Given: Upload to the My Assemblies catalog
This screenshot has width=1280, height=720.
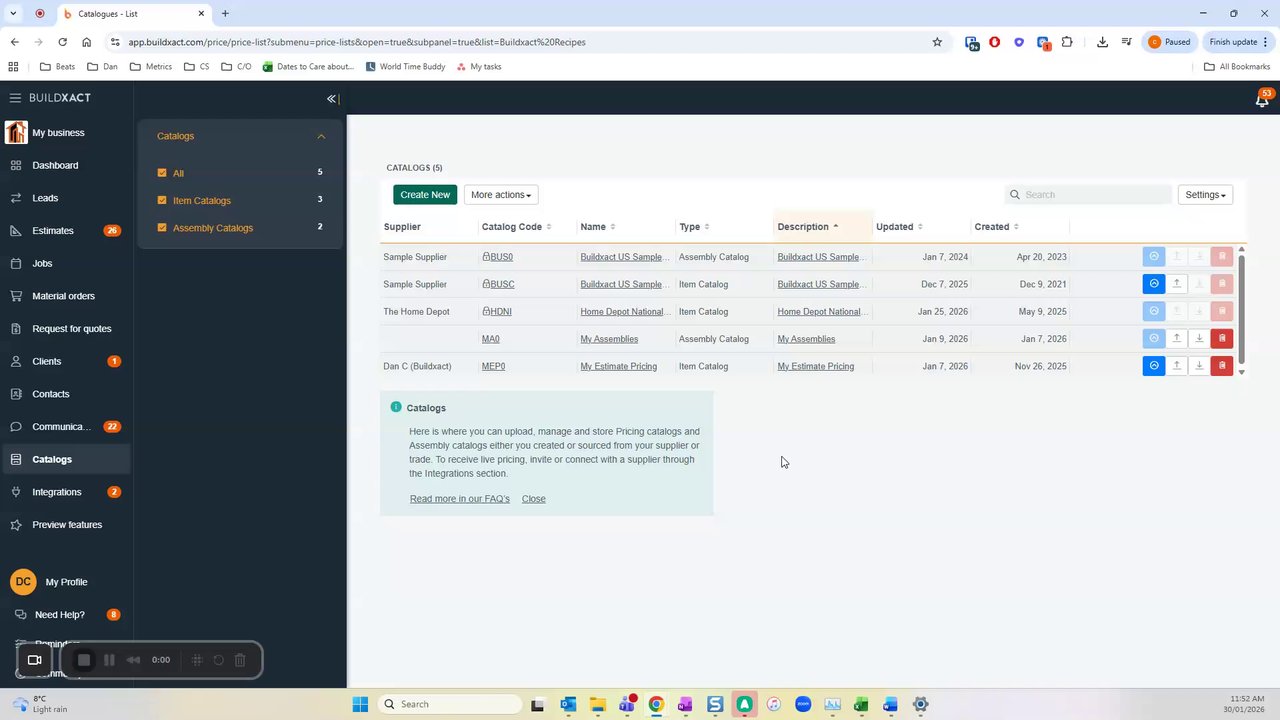Looking at the screenshot, I should pos(1177,339).
